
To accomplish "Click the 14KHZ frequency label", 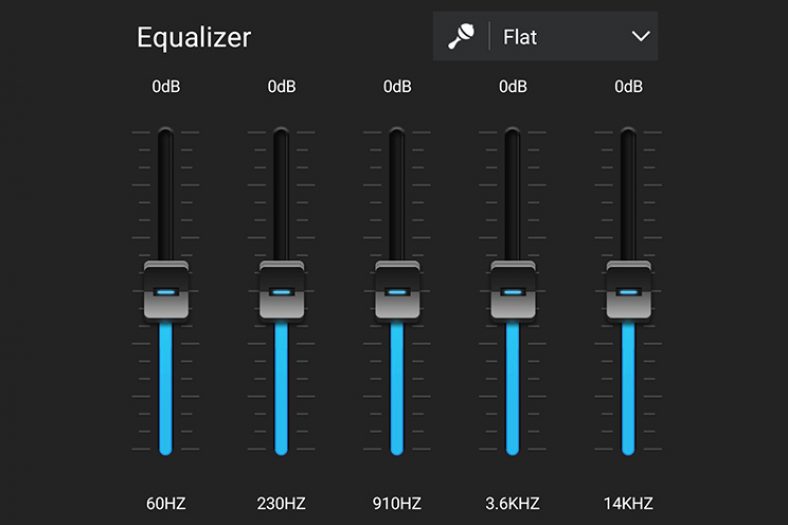I will [629, 503].
